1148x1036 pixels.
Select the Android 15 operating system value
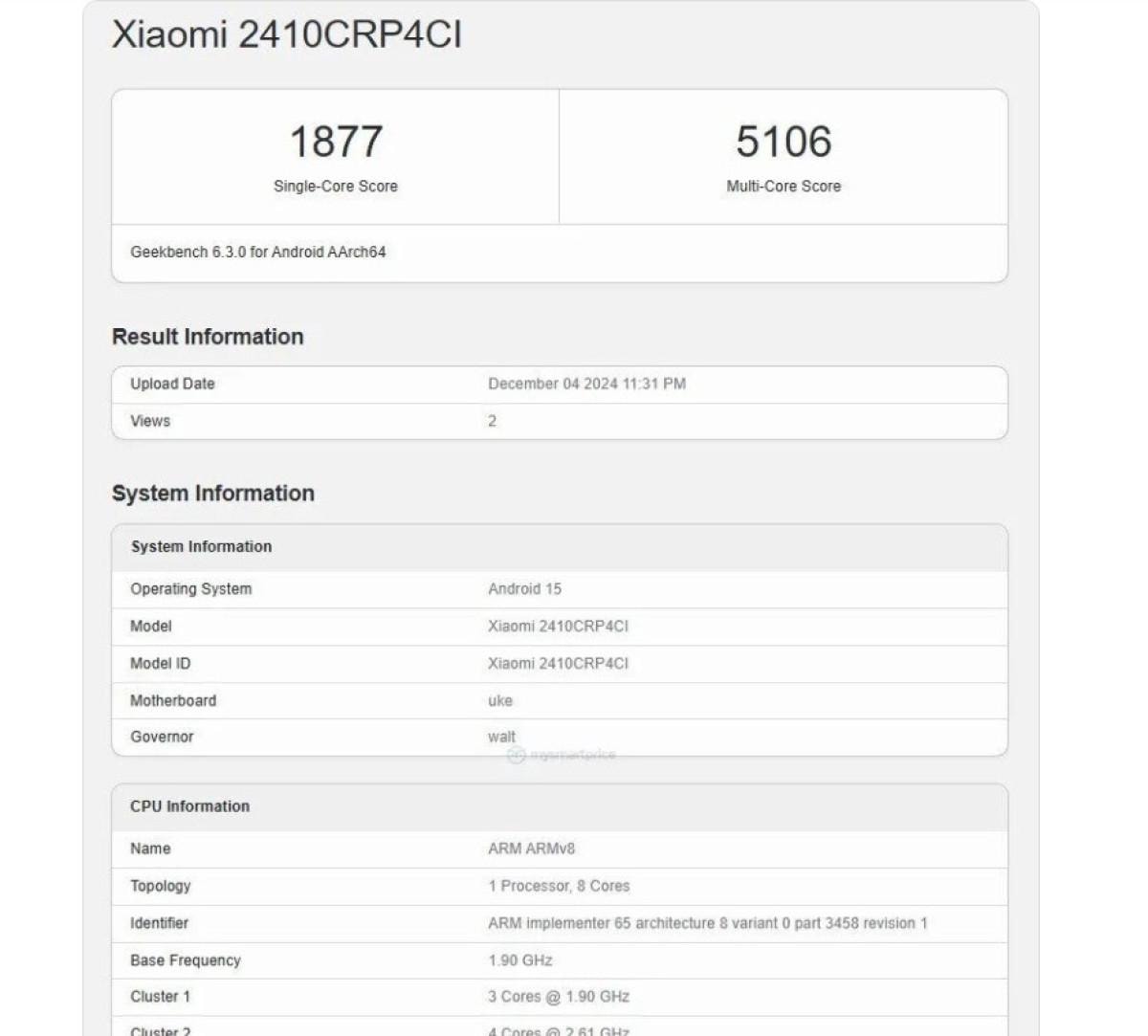524,589
